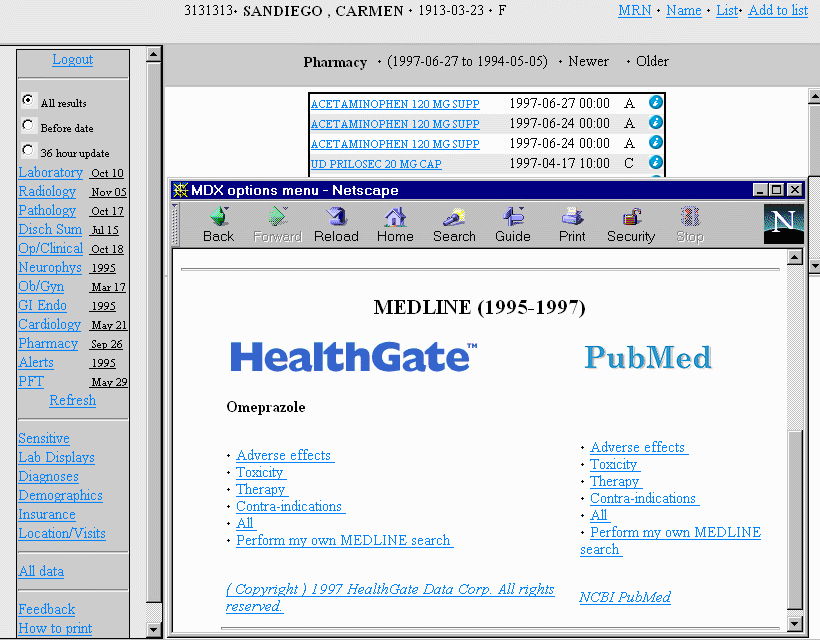Viewport: 820px width, 640px height.
Task: Open HealthGate Adverse effects link
Action: click(284, 456)
